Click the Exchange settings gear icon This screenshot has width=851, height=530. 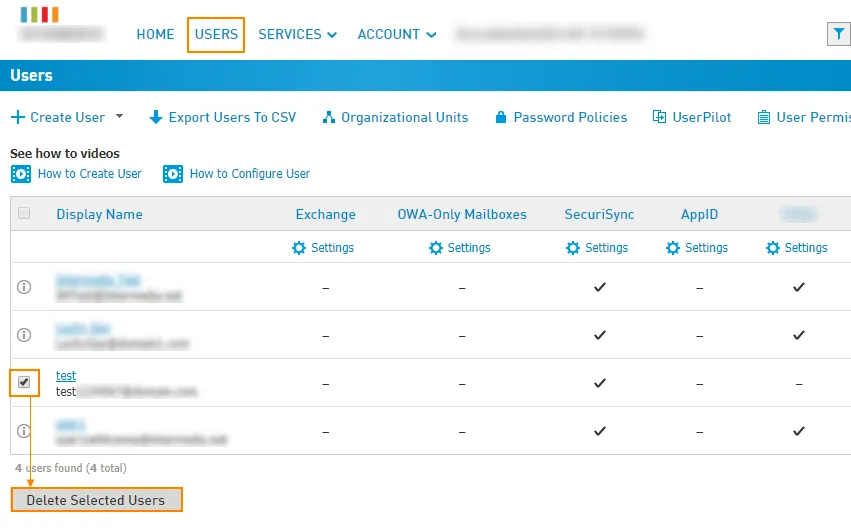pyautogui.click(x=299, y=248)
